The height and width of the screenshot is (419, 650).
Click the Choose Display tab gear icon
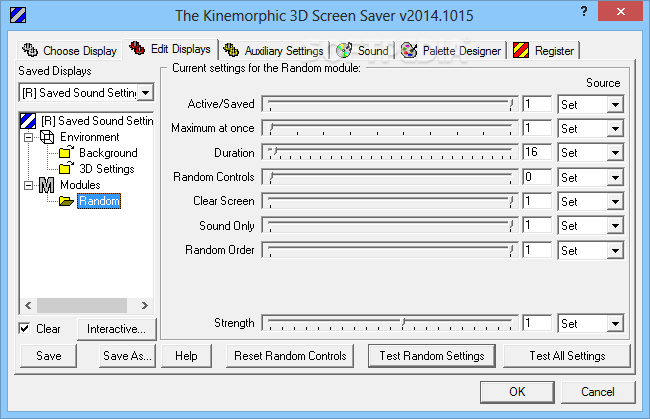30,50
